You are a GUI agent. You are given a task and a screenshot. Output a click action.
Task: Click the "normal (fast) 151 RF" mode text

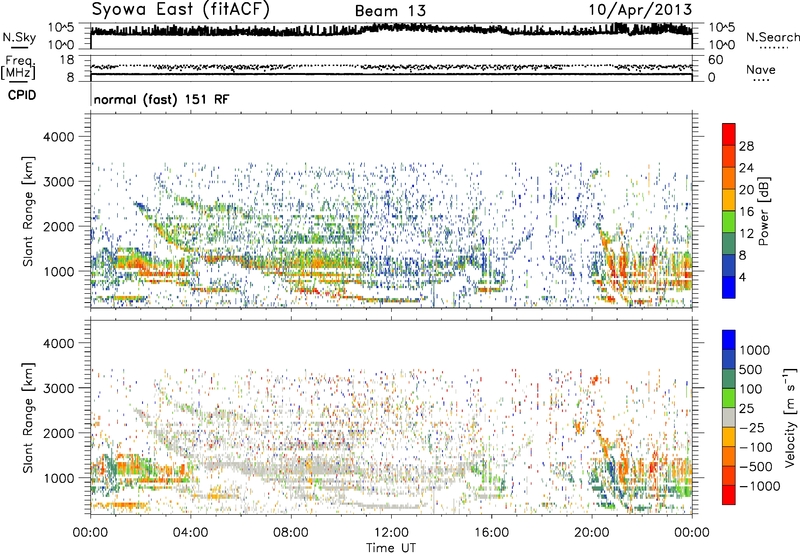[x=161, y=99]
